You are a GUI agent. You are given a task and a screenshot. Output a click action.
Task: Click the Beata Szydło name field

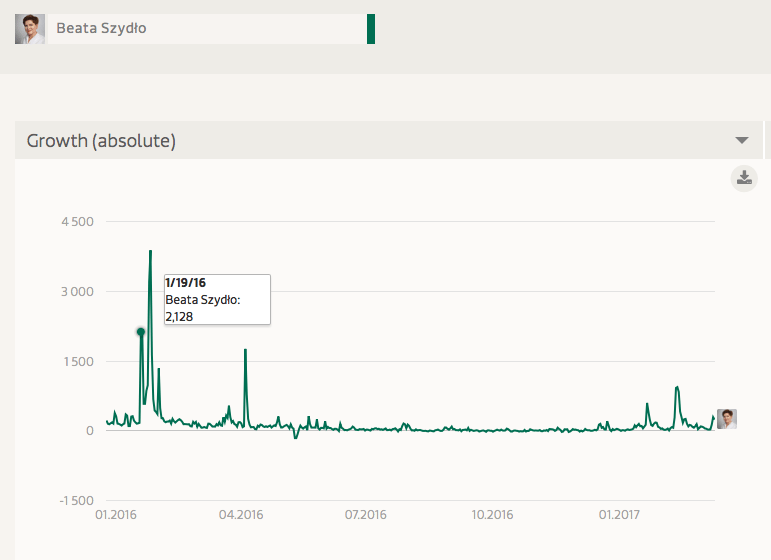coord(207,29)
